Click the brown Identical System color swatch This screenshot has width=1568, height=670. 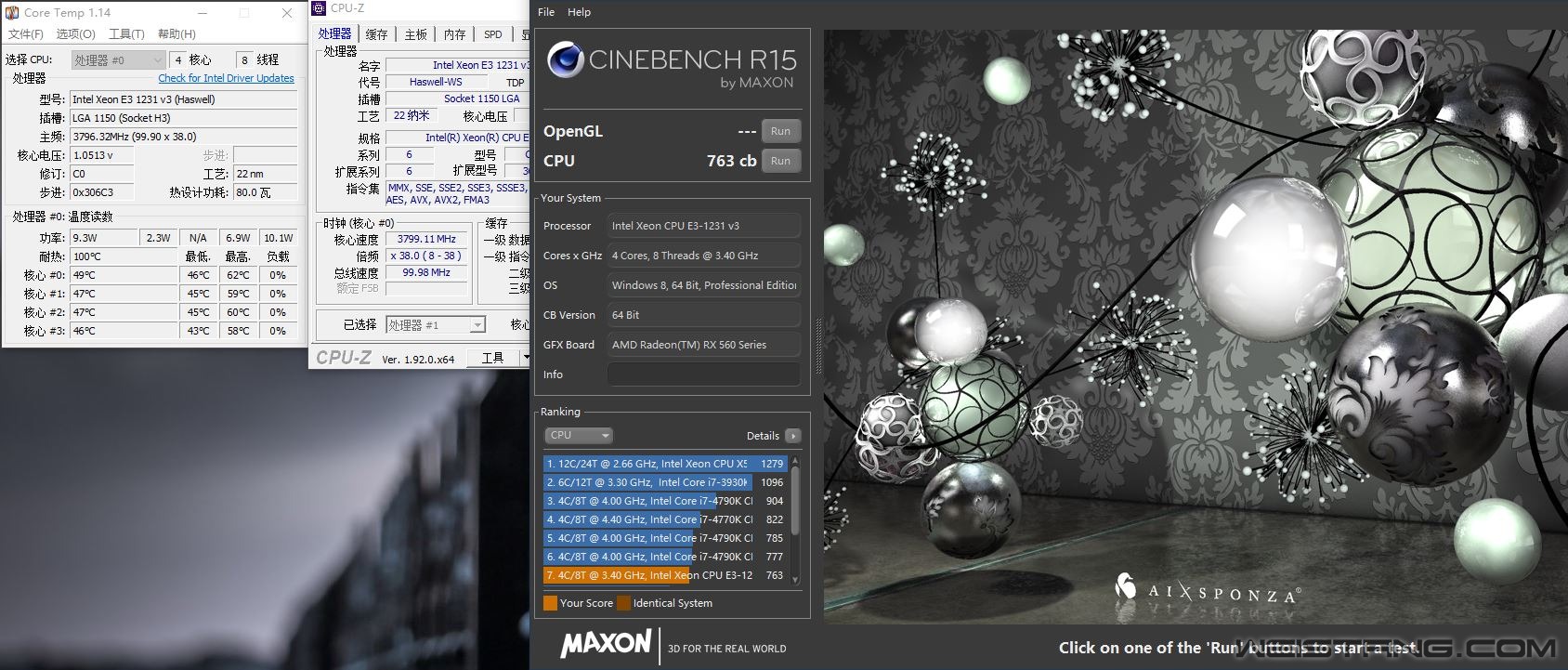pos(624,603)
